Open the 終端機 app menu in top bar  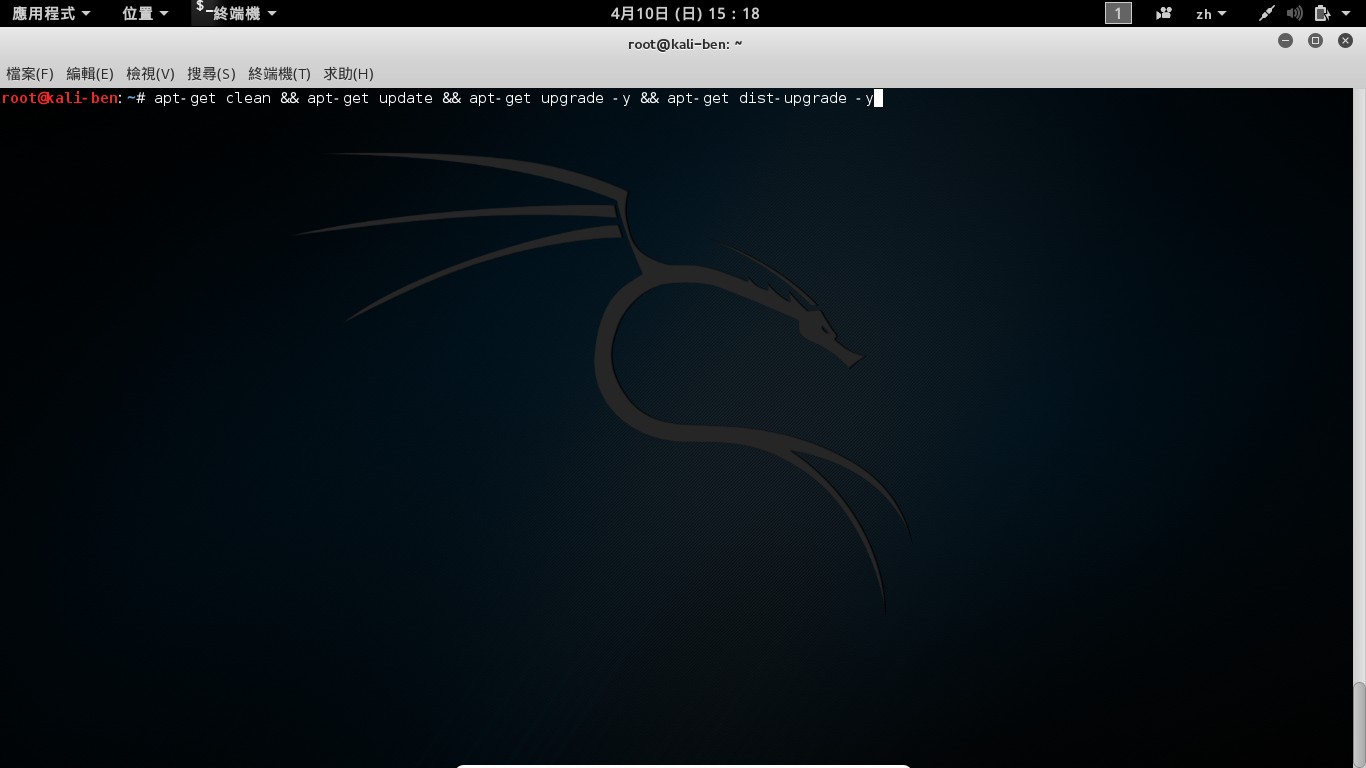[x=236, y=13]
